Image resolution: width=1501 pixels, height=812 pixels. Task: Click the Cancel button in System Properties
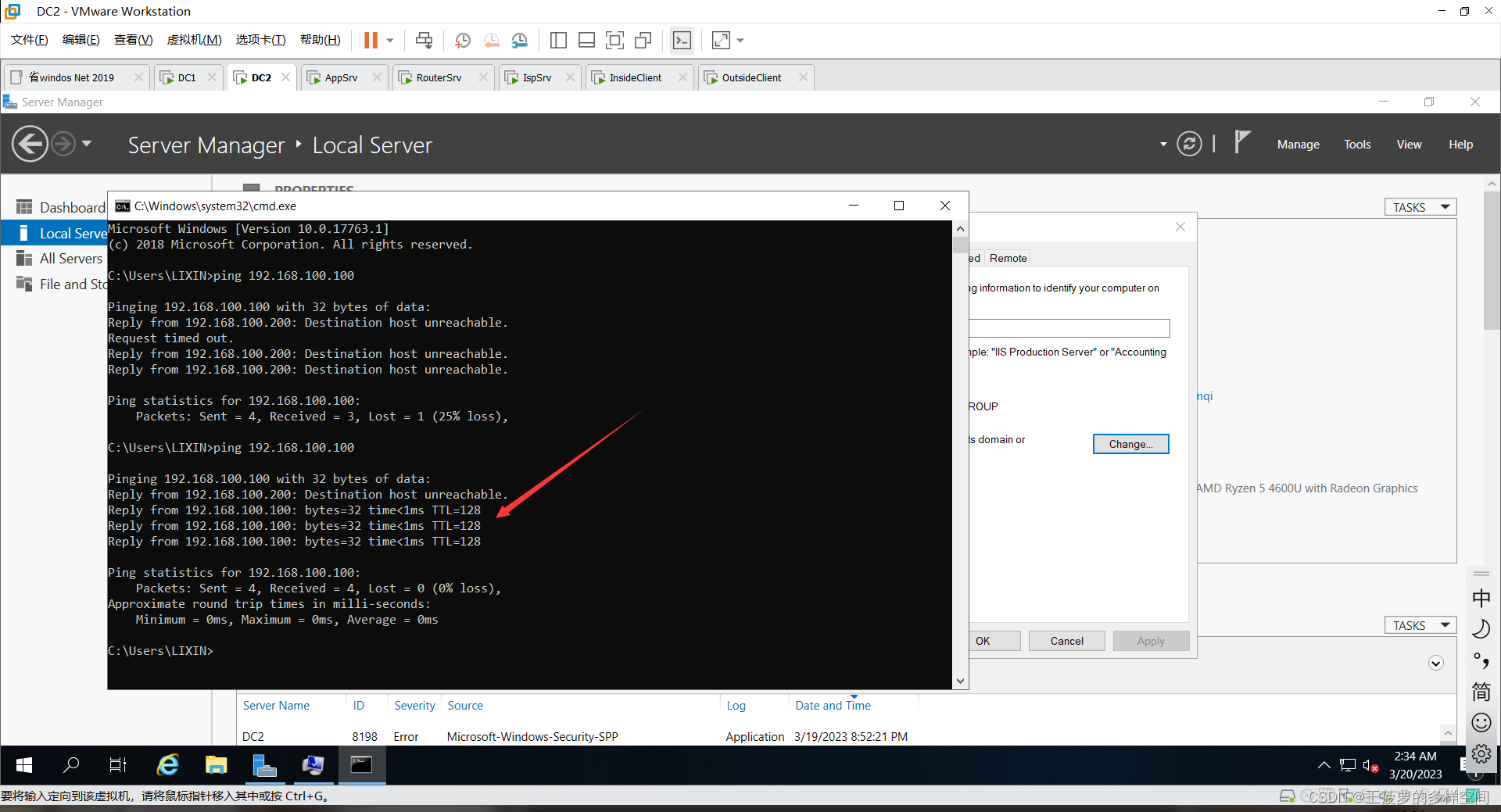1066,641
